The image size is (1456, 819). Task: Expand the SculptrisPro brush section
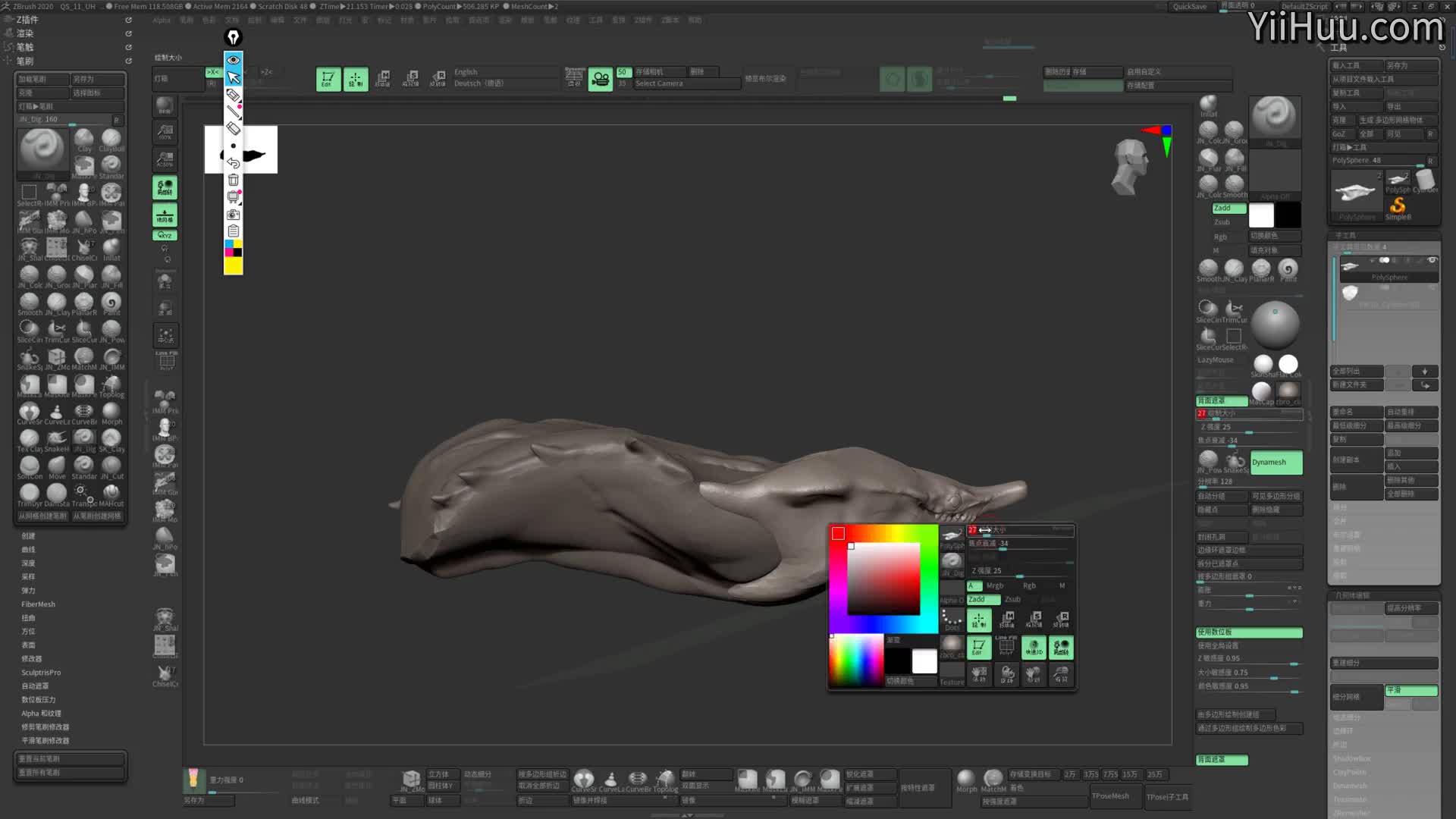tap(41, 673)
